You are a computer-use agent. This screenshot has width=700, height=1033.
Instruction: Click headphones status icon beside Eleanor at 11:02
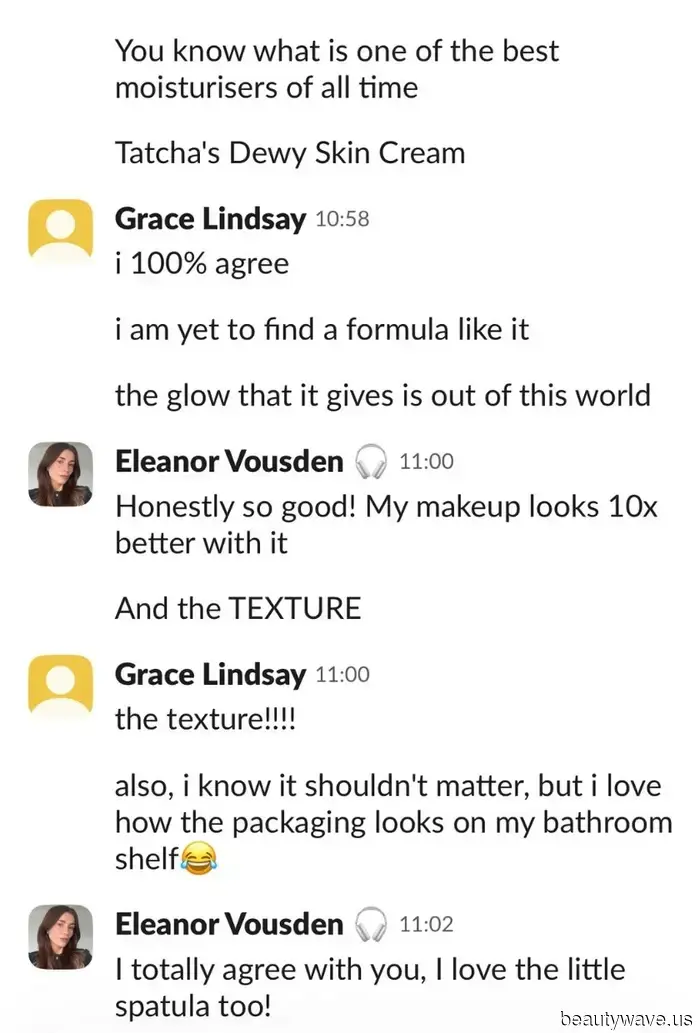click(371, 924)
